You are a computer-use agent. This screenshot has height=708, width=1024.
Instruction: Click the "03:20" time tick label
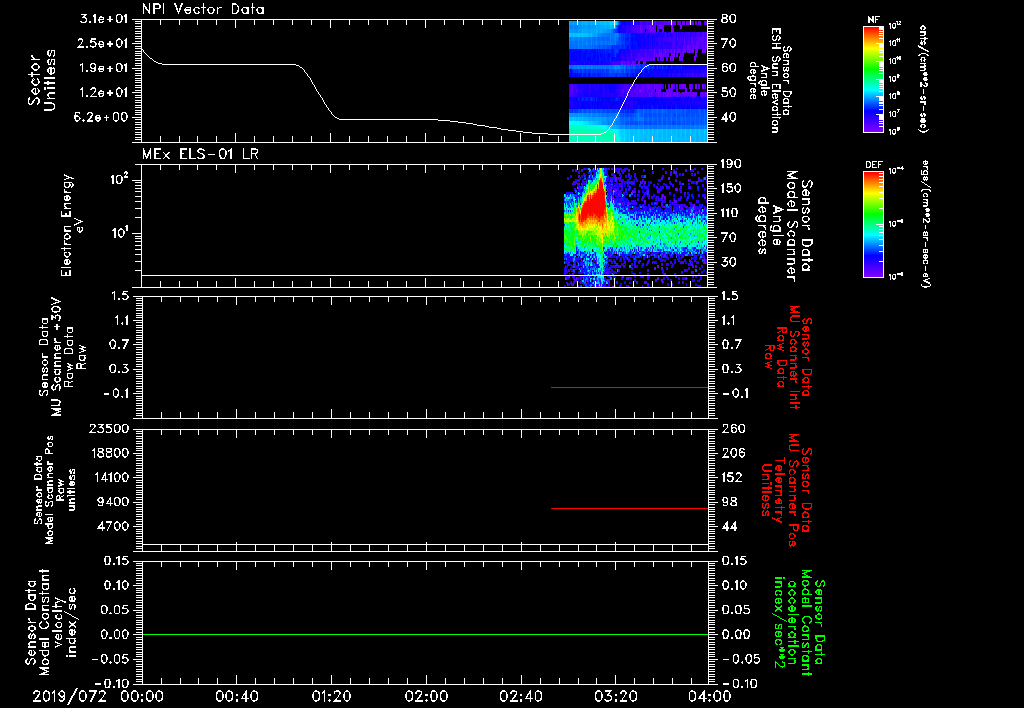point(615,696)
